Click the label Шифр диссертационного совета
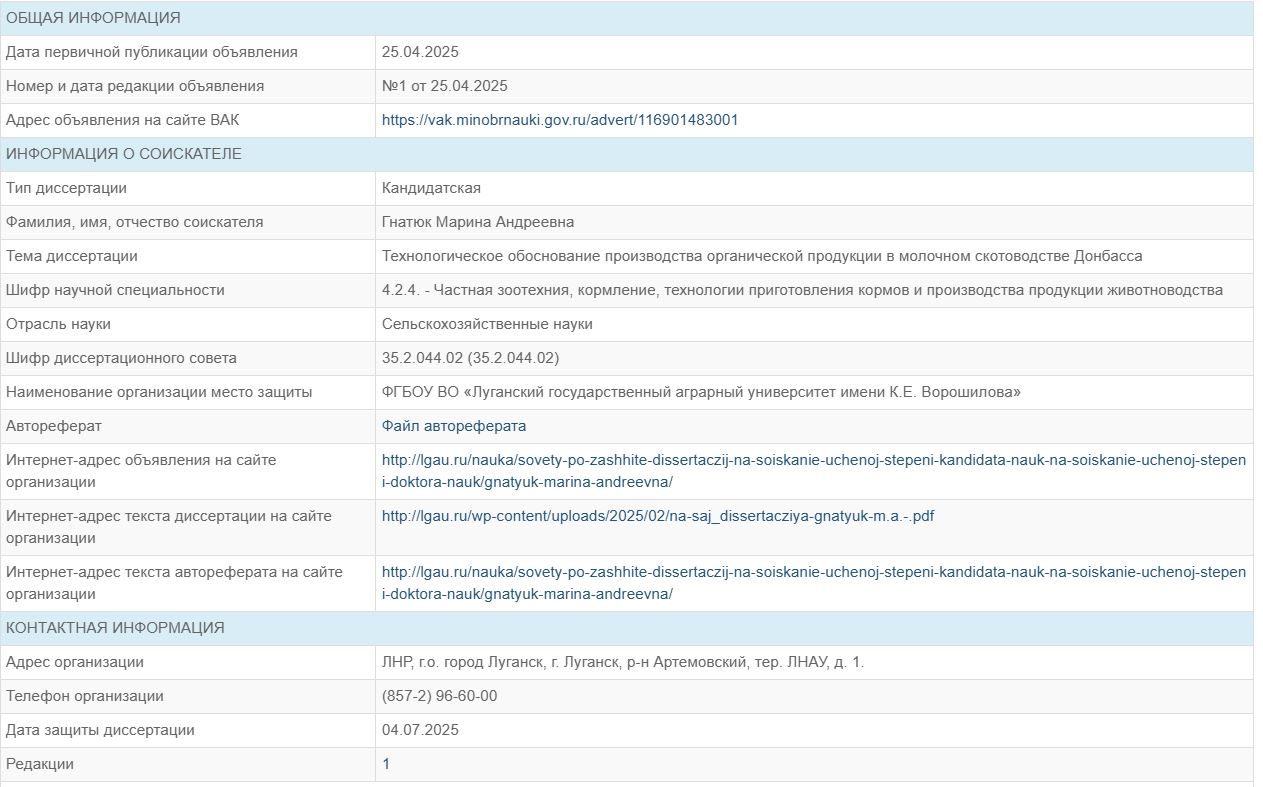The width and height of the screenshot is (1263, 787). point(121,358)
